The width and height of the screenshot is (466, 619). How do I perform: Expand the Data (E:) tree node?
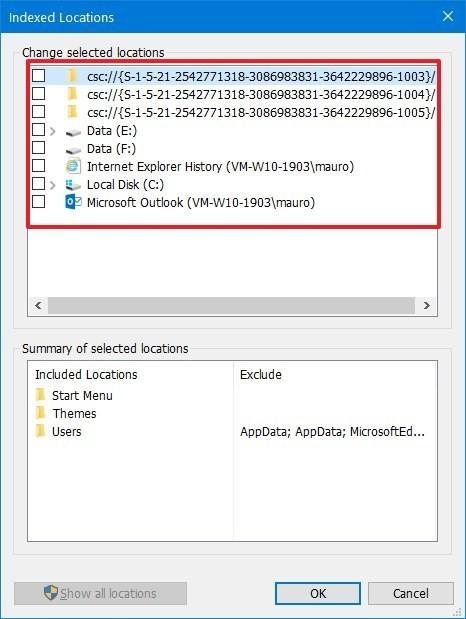point(53,131)
